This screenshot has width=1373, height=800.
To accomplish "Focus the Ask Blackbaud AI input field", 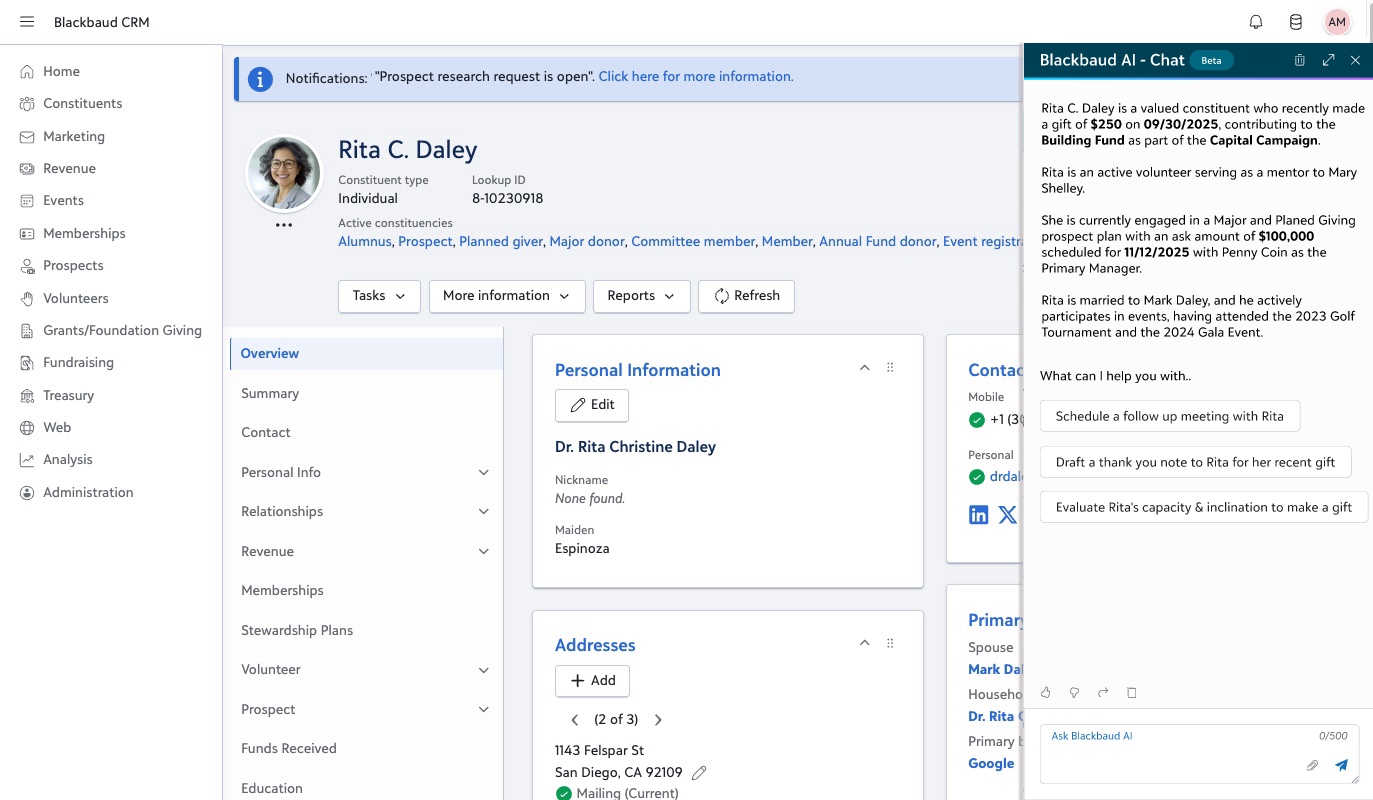I will click(1200, 754).
